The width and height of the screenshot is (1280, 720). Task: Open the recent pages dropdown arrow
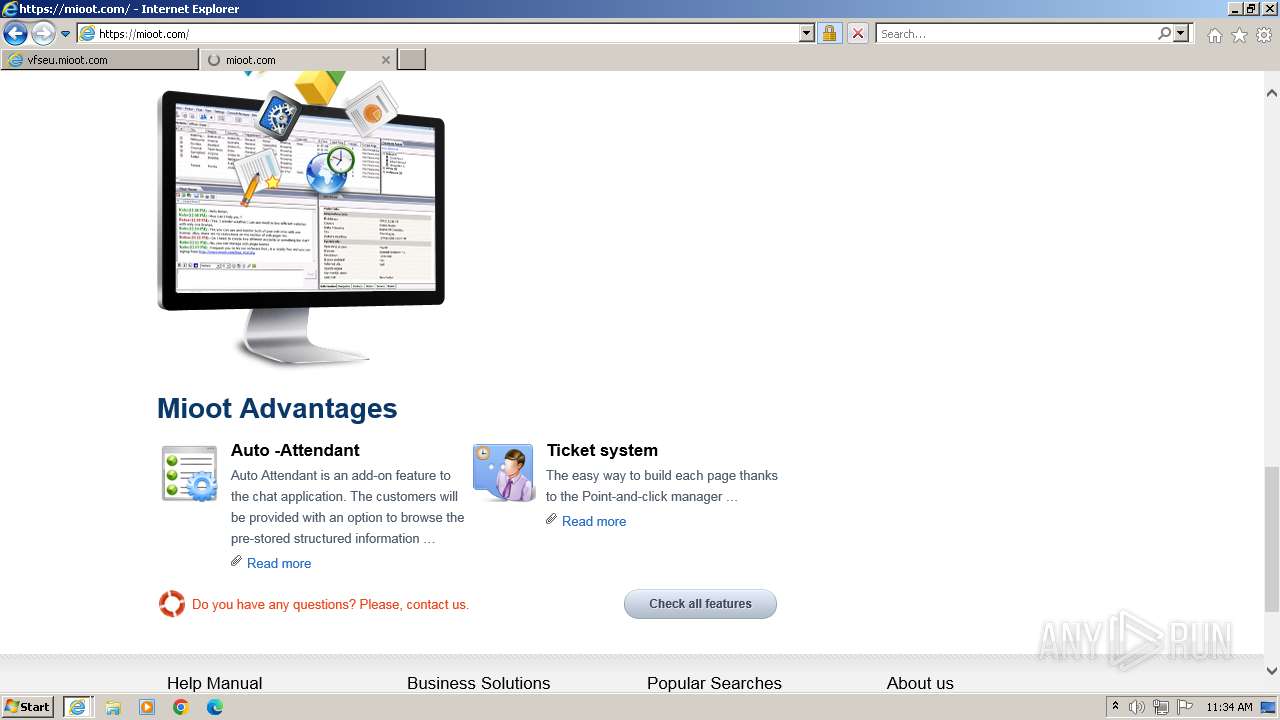click(65, 34)
